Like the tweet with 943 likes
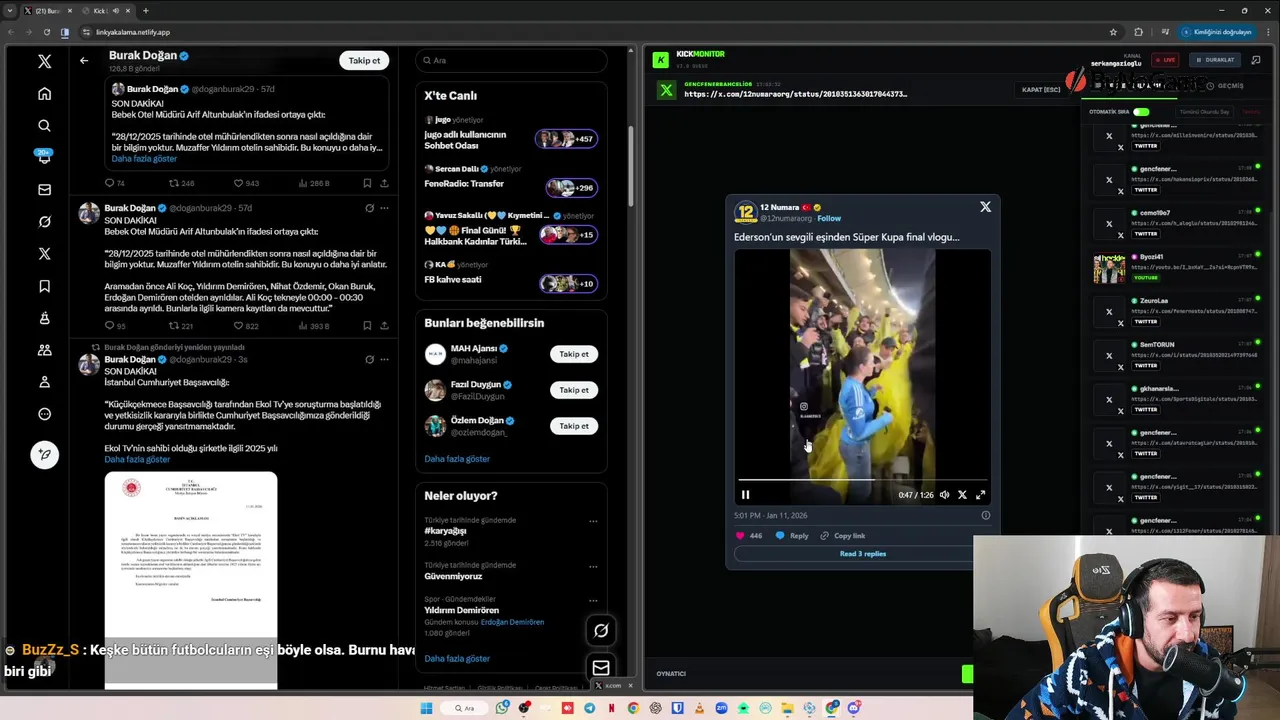 point(246,184)
